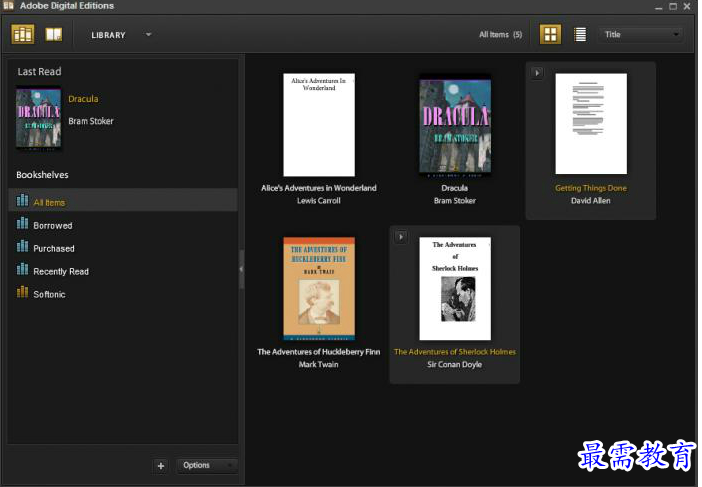The height and width of the screenshot is (487, 702).
Task: Open the Title sort dropdown
Action: pos(641,34)
